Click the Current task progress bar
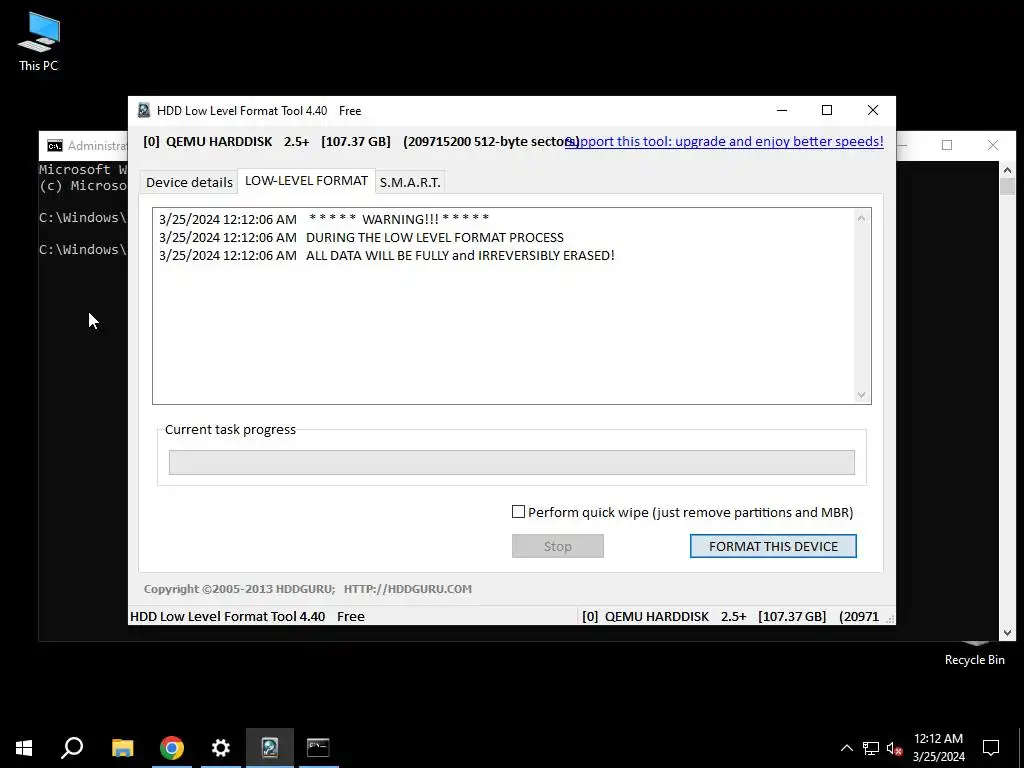 point(511,462)
